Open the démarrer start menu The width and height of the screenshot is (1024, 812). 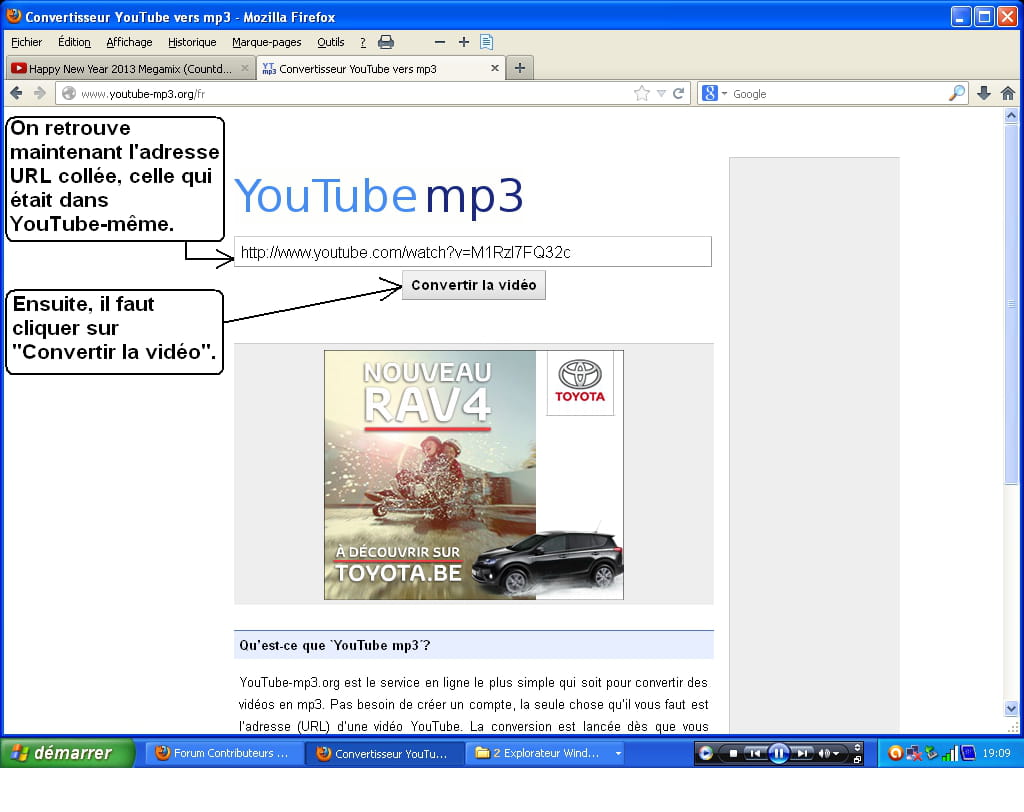click(x=67, y=753)
